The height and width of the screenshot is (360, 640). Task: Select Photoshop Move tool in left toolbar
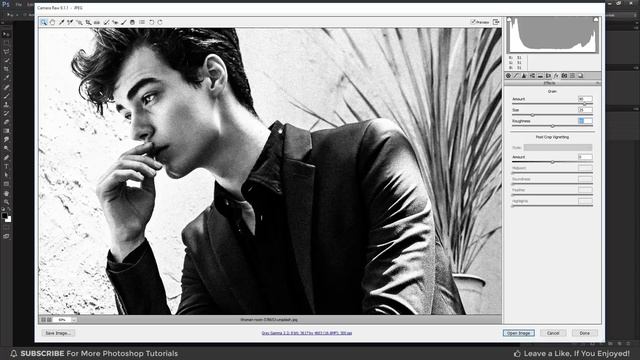[x=6, y=34]
